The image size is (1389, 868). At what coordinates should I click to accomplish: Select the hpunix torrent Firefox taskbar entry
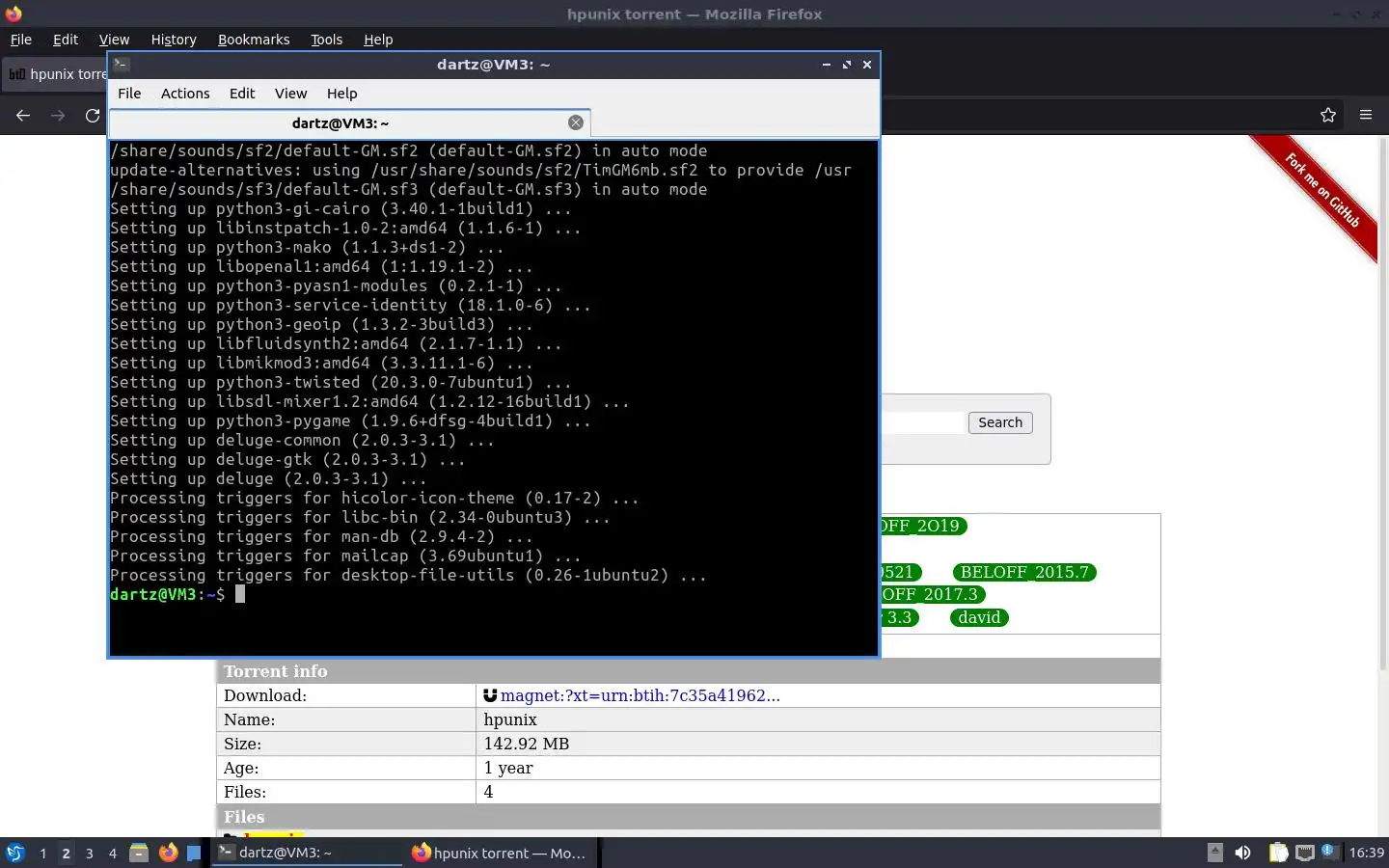(x=500, y=853)
